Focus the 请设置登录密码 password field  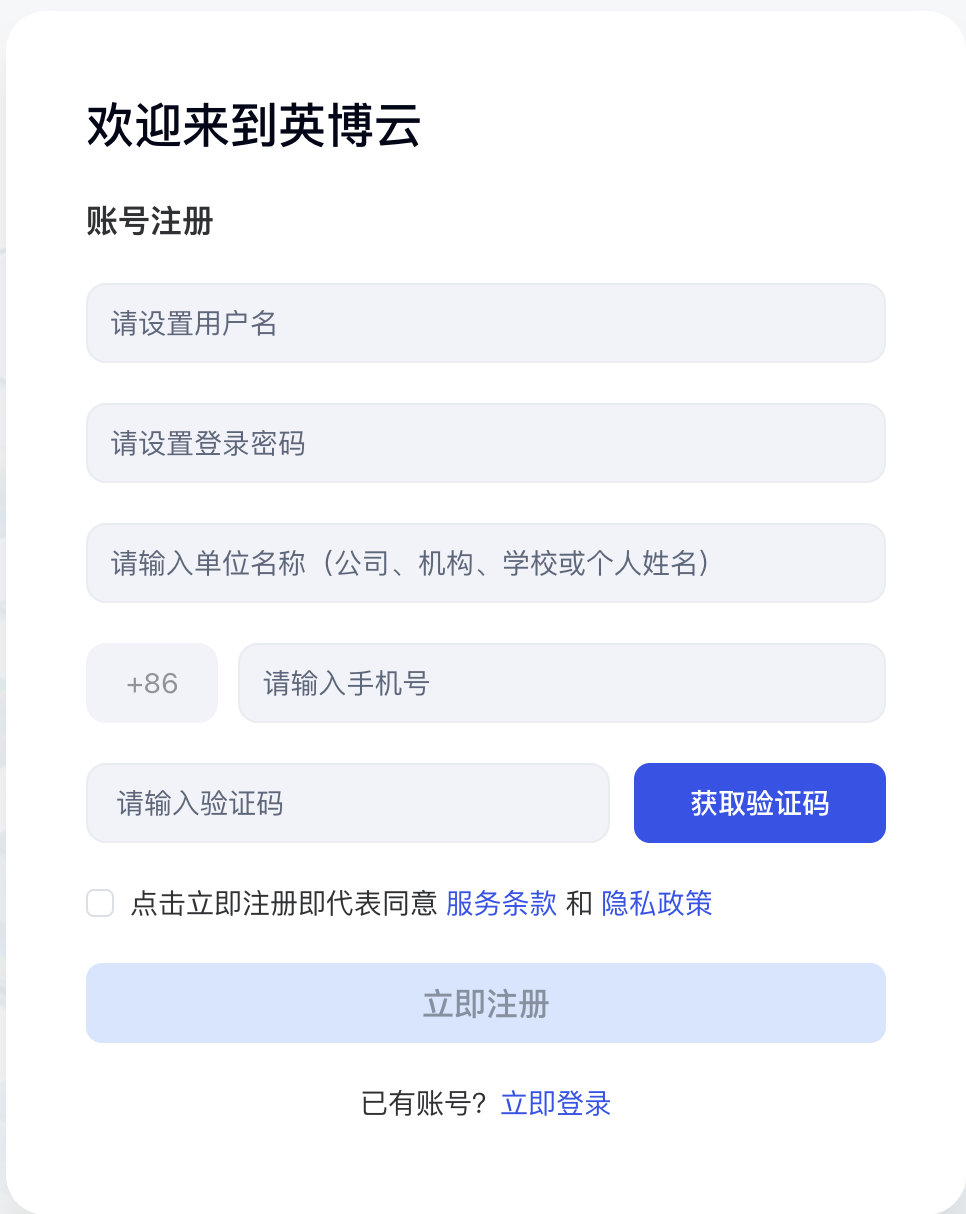485,443
